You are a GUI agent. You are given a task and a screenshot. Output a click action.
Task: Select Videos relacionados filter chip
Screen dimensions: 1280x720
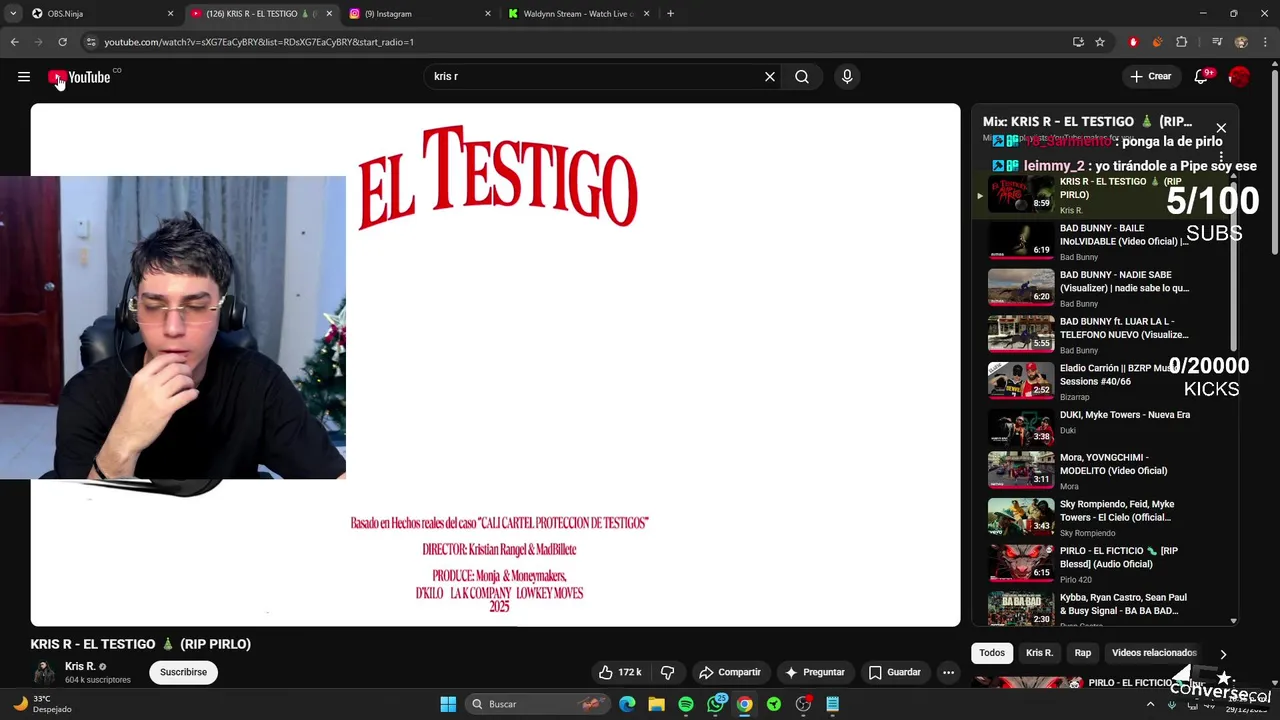pyautogui.click(x=1154, y=653)
